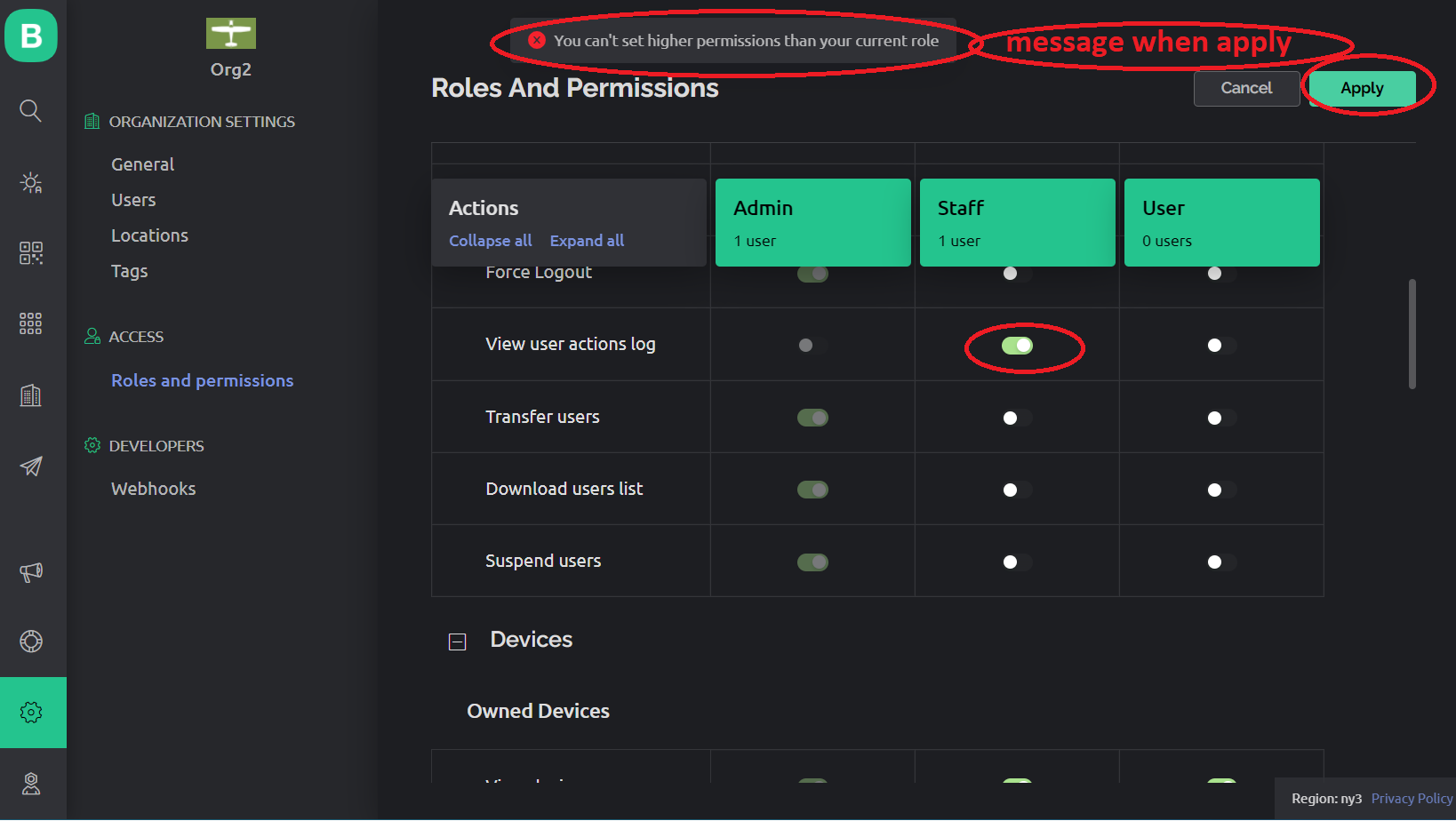Open the QR code sidebar icon

click(31, 253)
